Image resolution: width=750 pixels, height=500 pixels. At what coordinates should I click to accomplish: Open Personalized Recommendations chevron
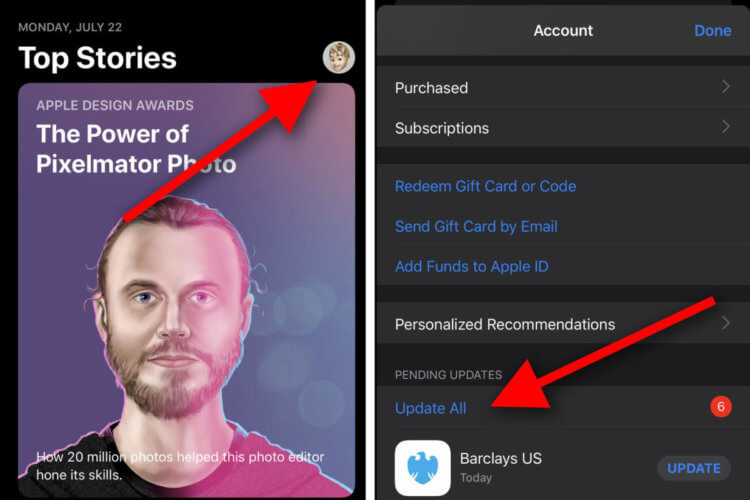(x=726, y=323)
